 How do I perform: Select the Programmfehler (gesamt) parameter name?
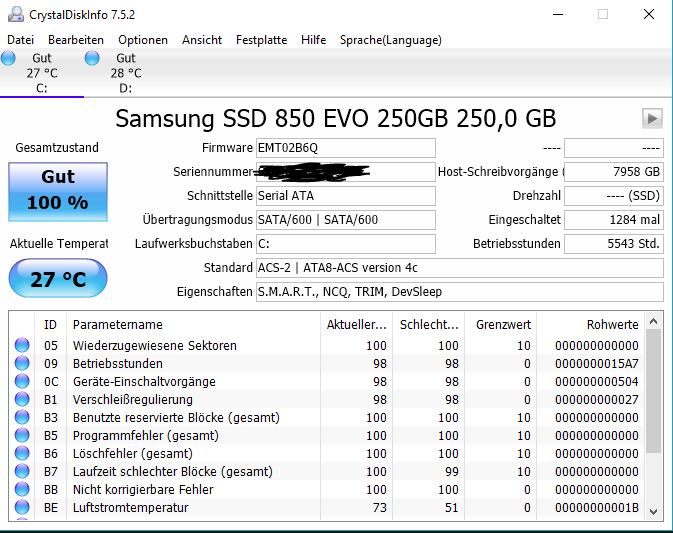coord(146,436)
